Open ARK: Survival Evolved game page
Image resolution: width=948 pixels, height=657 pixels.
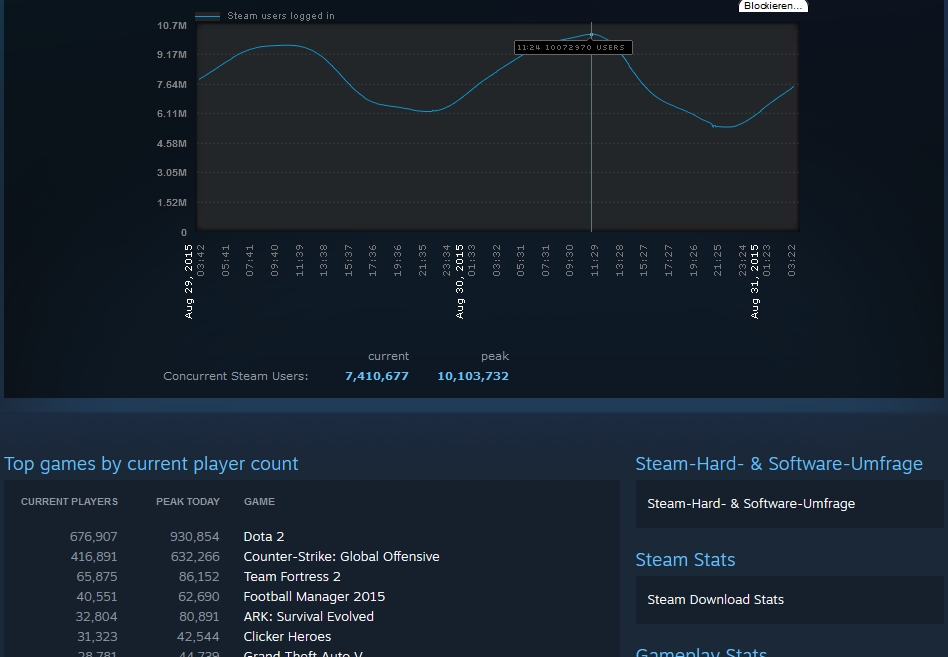point(308,617)
